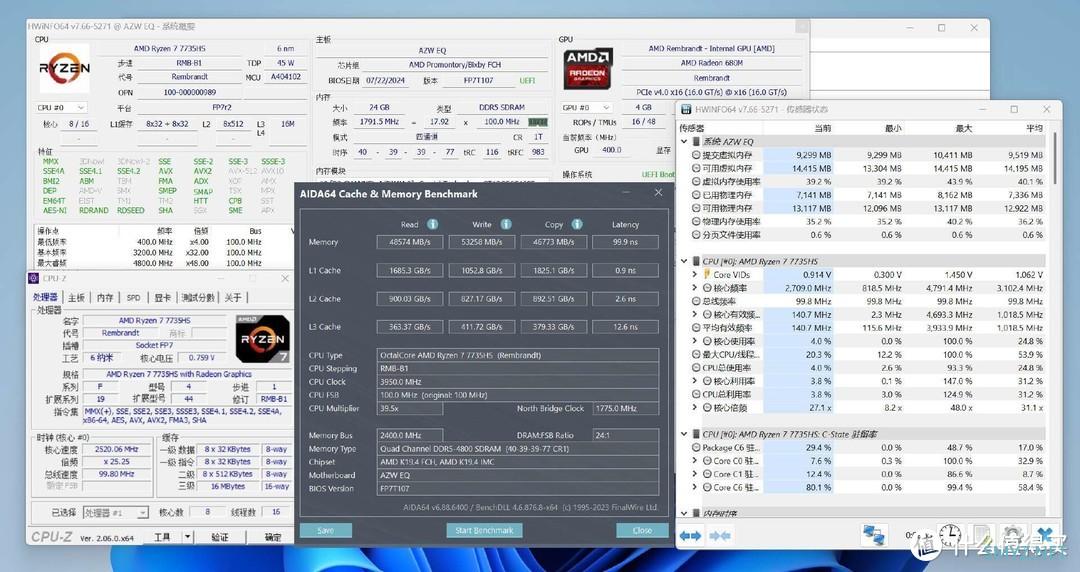Click the circle icon on the Package C6 row

(x=696, y=447)
